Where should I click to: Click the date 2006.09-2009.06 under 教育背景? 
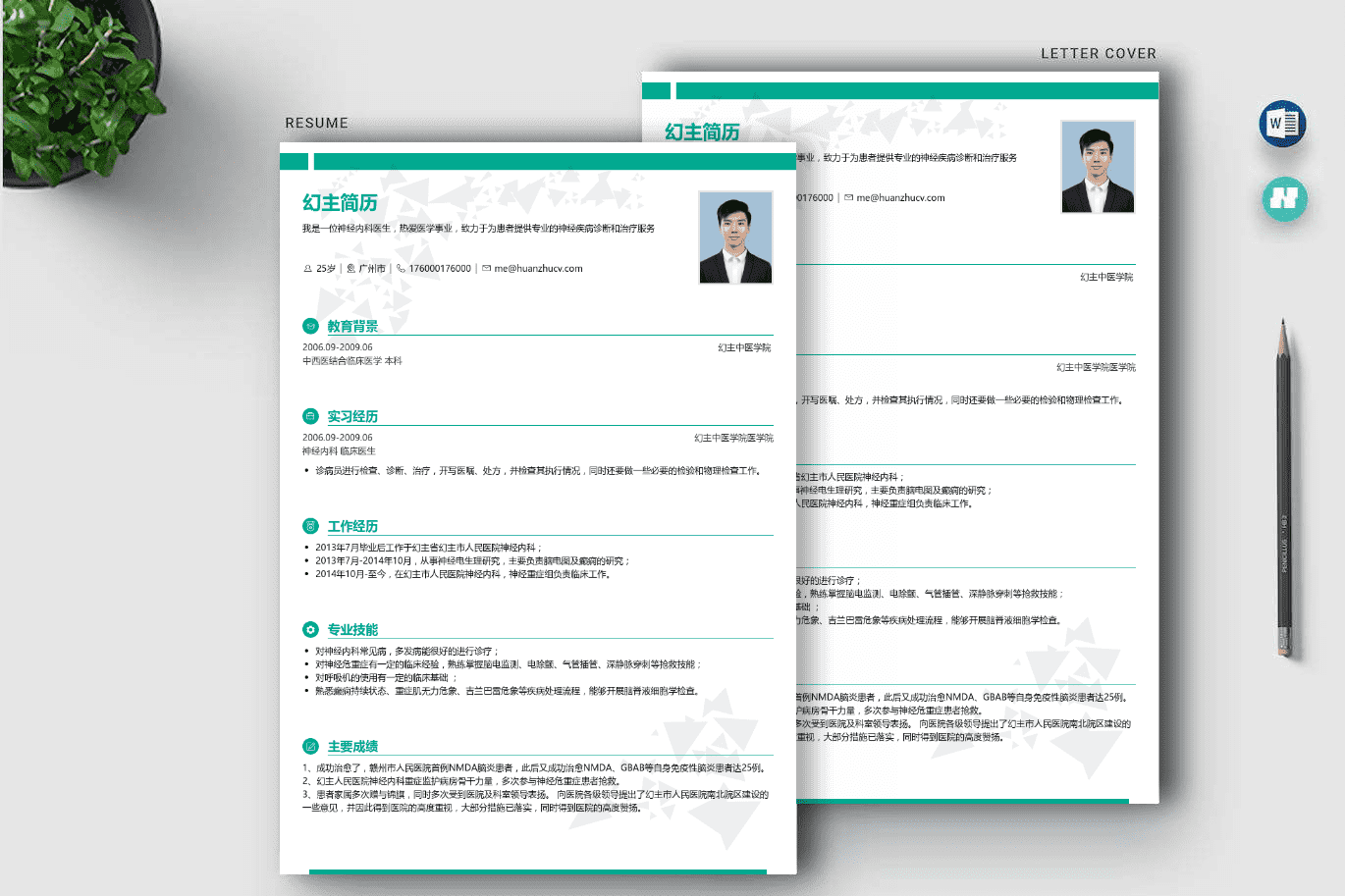338,347
